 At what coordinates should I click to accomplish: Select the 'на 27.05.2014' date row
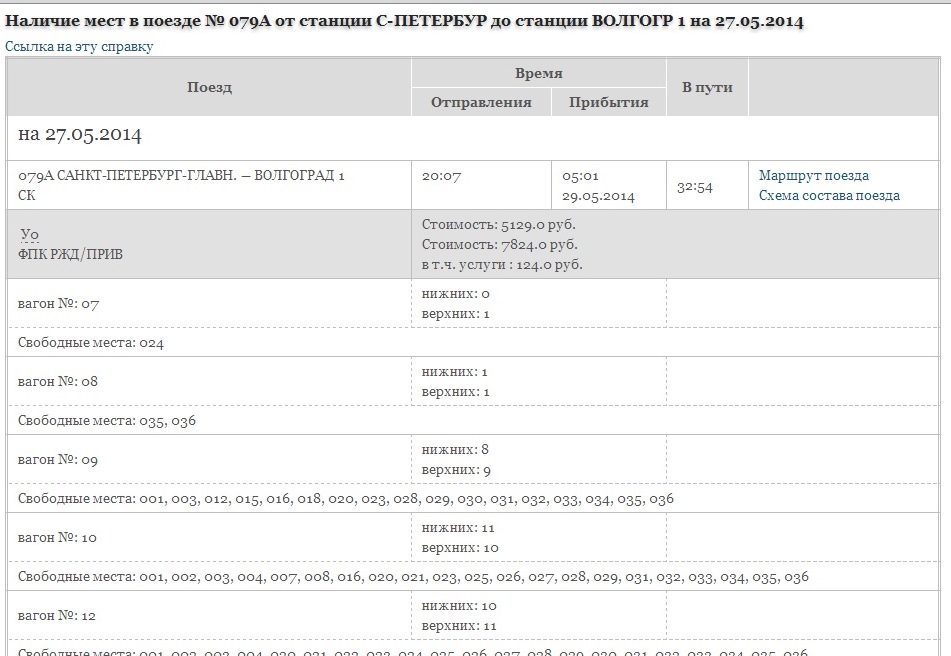point(80,135)
